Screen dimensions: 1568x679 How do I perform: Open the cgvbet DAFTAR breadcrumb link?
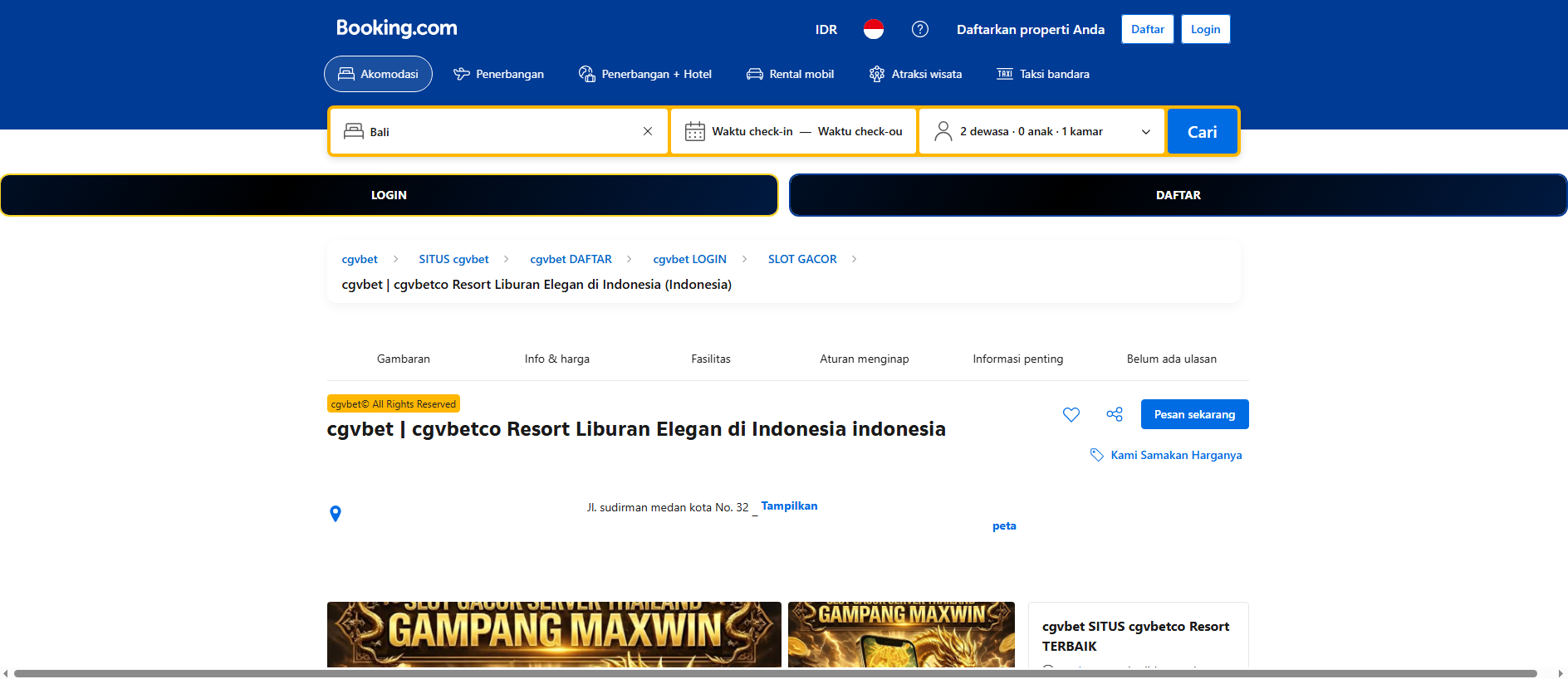tap(571, 259)
